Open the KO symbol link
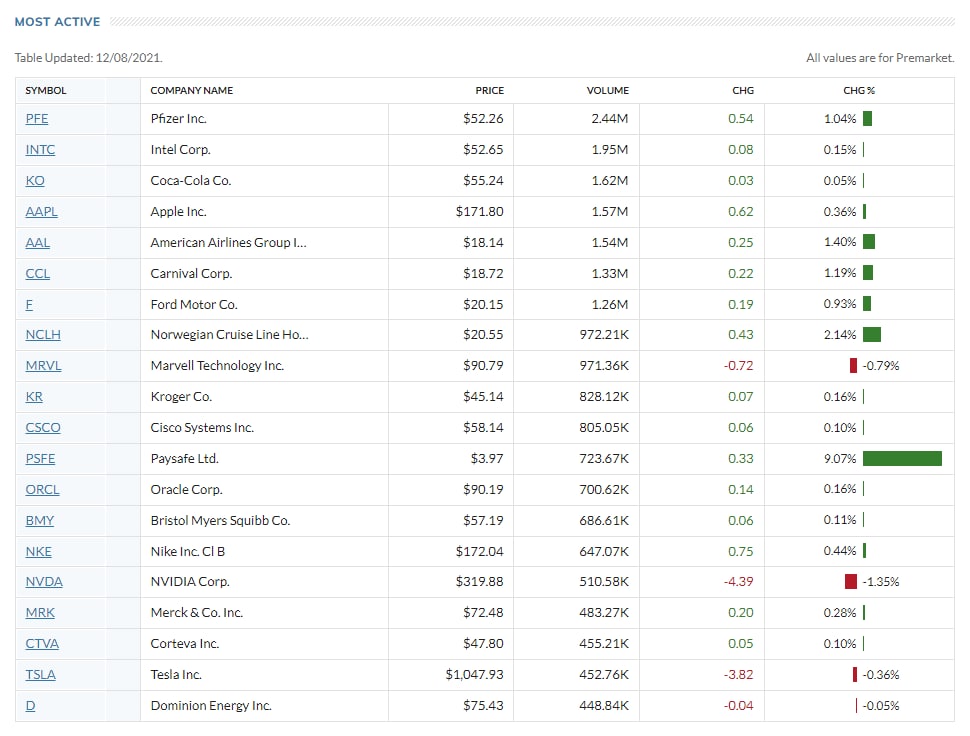Image resolution: width=970 pixels, height=736 pixels. [35, 181]
